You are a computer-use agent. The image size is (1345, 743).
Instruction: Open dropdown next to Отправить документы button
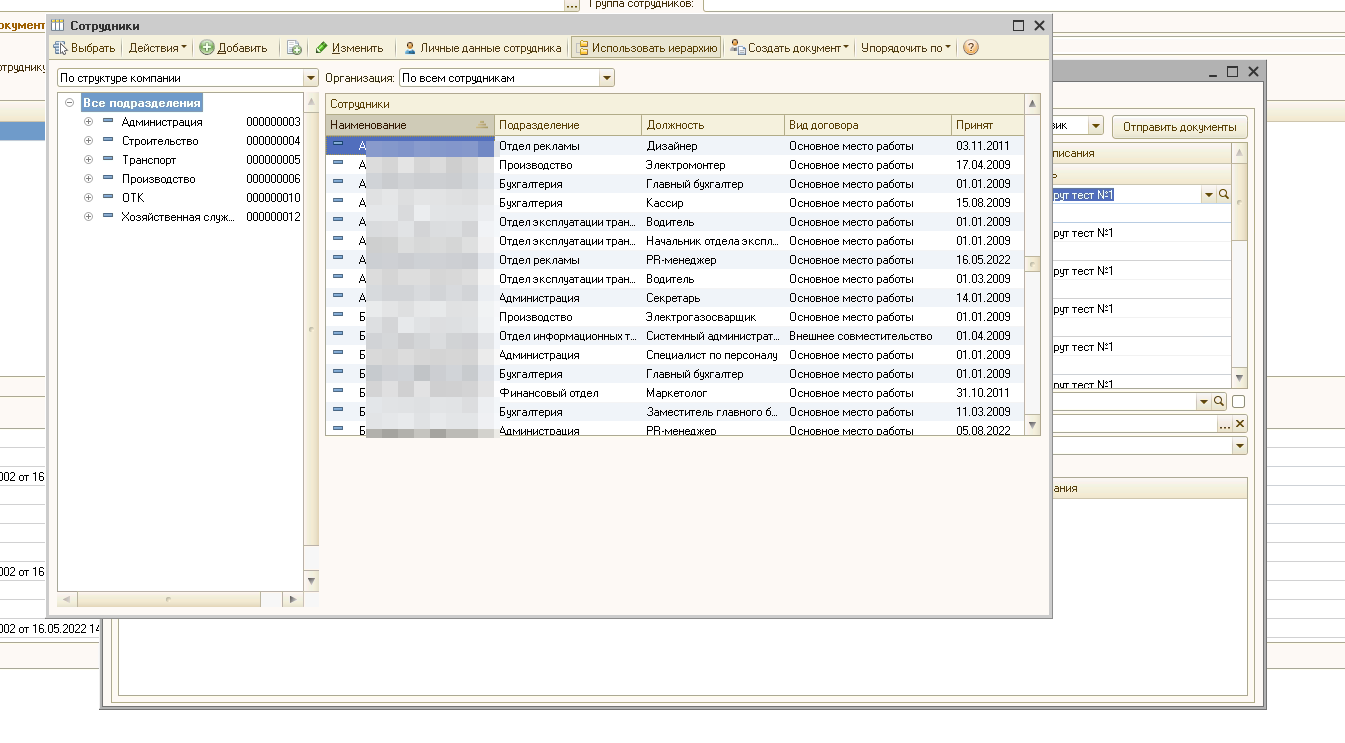[1096, 127]
